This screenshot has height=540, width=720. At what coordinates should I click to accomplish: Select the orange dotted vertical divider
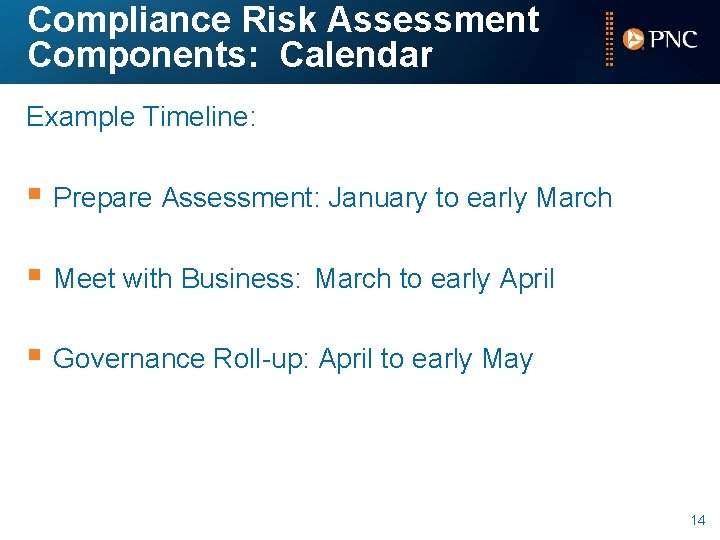(x=609, y=39)
